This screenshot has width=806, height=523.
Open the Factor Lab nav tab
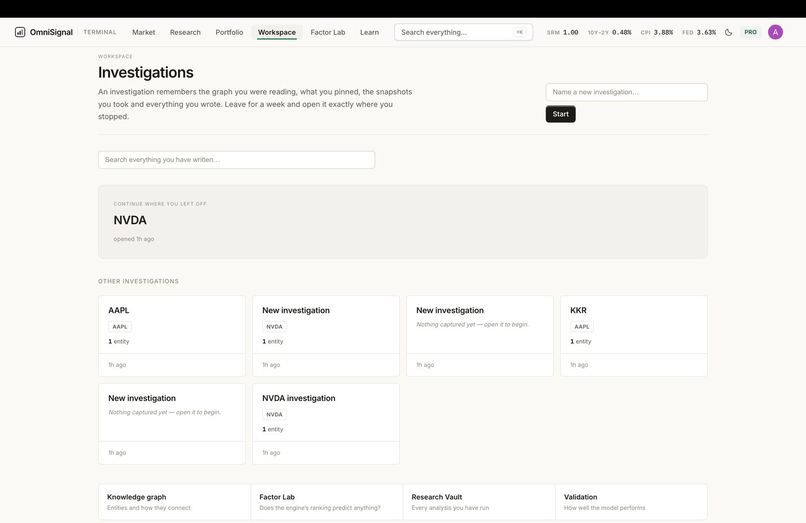(328, 32)
